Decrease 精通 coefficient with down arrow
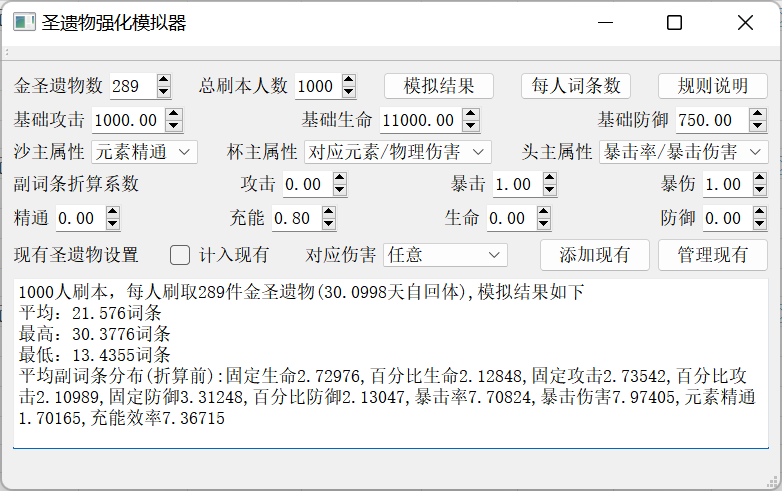The height and width of the screenshot is (491, 782). point(113,223)
